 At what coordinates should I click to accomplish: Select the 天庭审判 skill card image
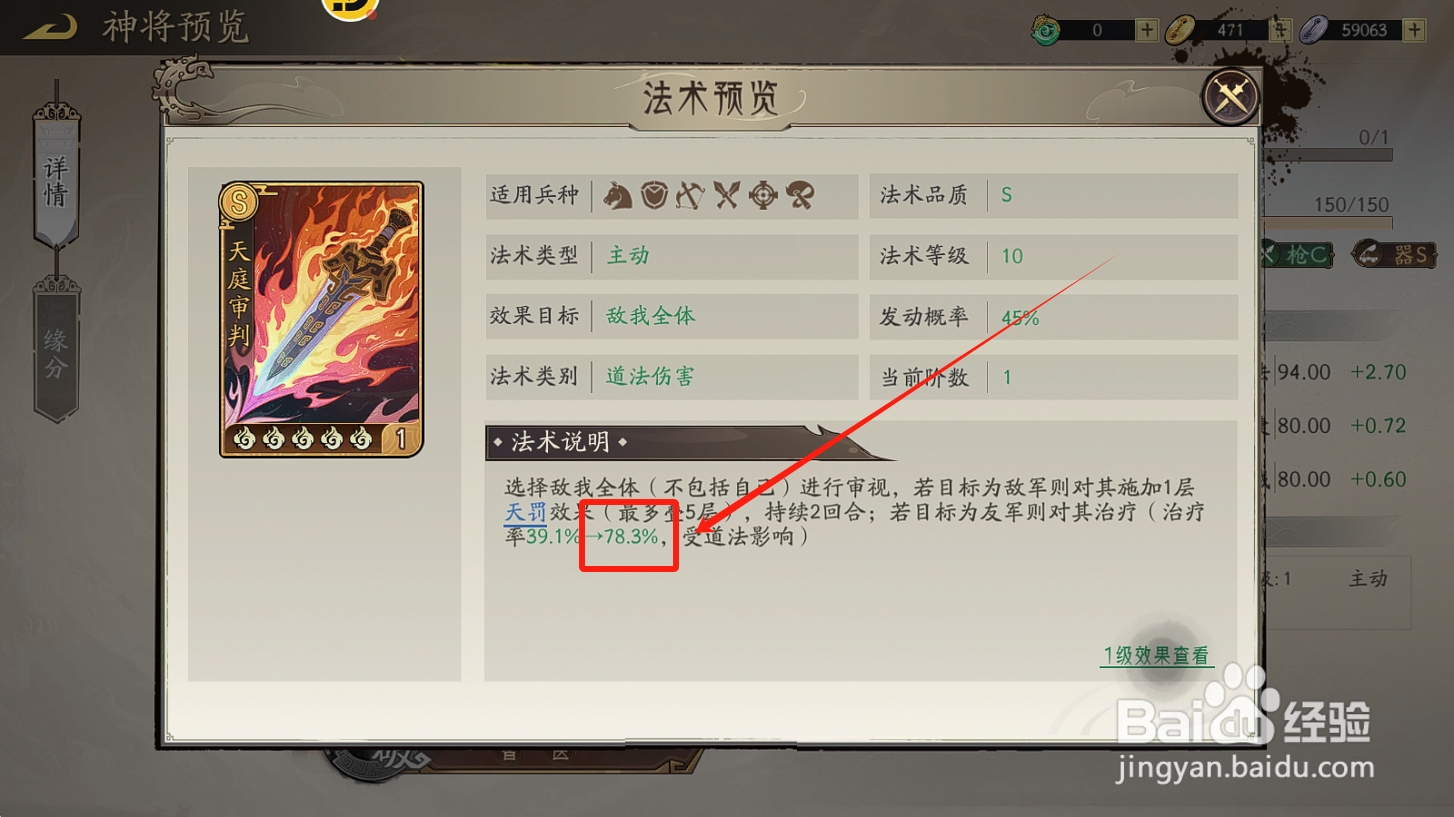coord(322,319)
